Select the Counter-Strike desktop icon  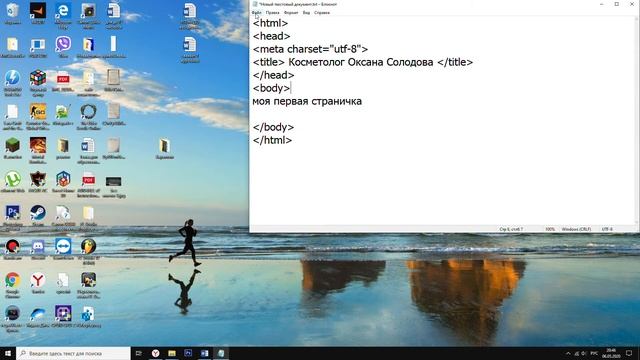click(38, 117)
